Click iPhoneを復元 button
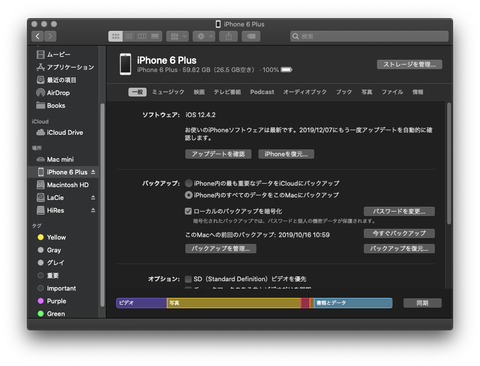 [x=286, y=154]
